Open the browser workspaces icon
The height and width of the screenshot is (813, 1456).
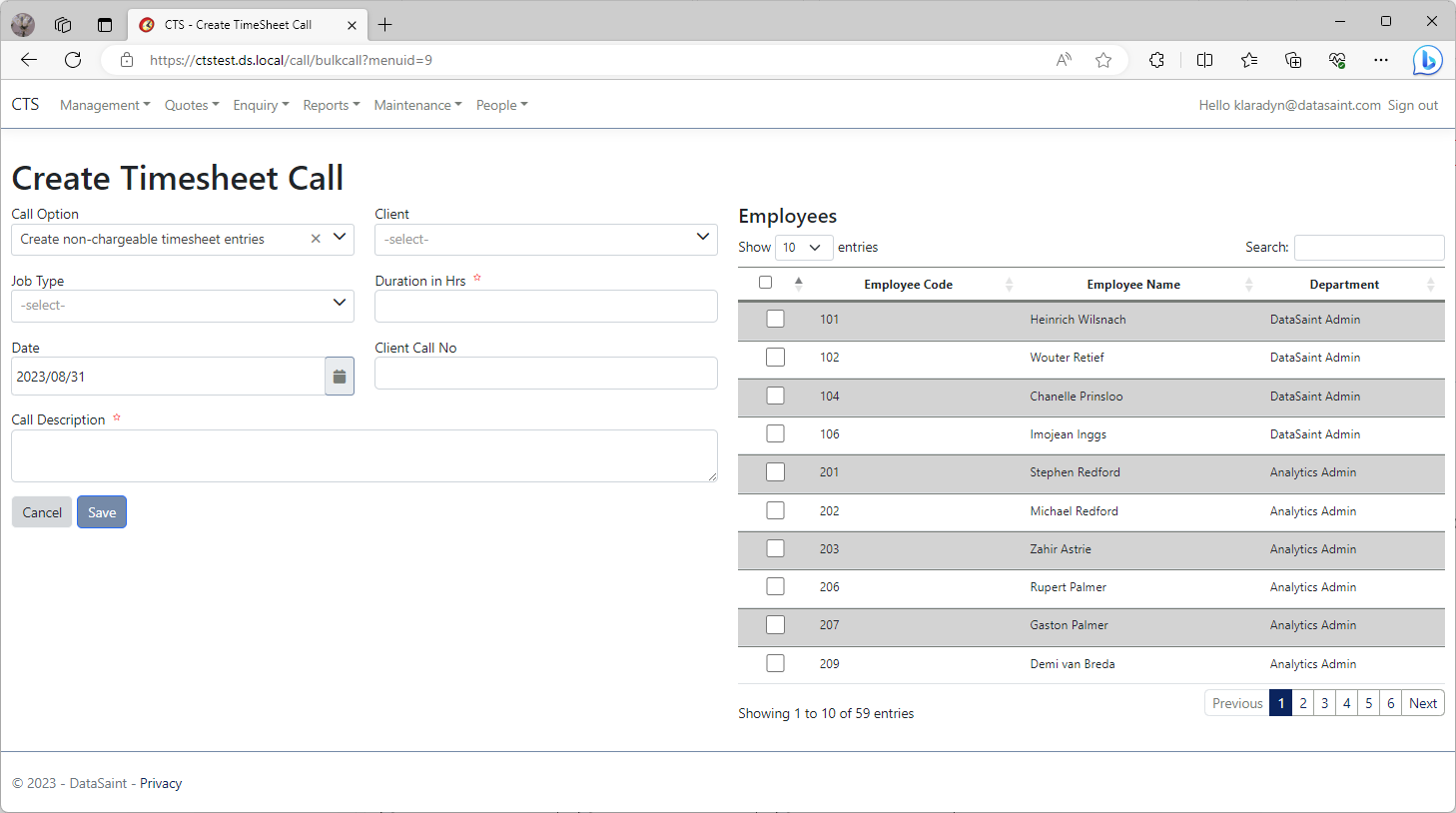pyautogui.click(x=63, y=25)
